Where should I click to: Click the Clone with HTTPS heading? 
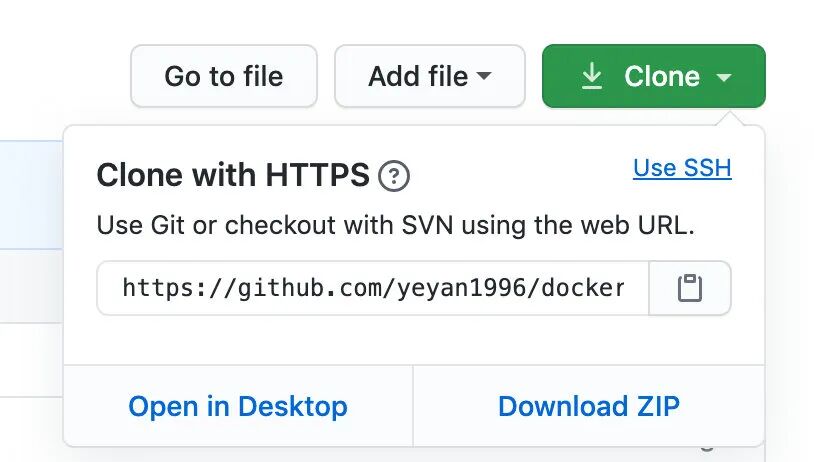coord(233,176)
